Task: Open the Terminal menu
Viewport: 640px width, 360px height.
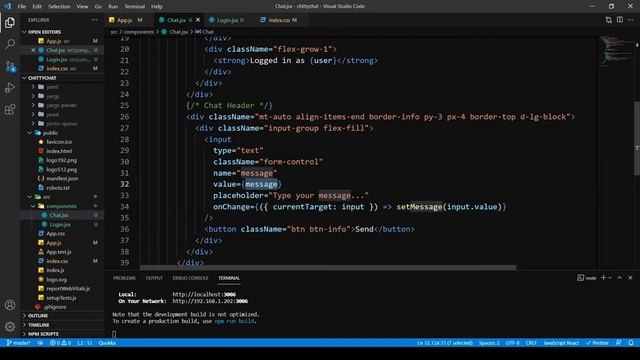Action: tap(135, 7)
